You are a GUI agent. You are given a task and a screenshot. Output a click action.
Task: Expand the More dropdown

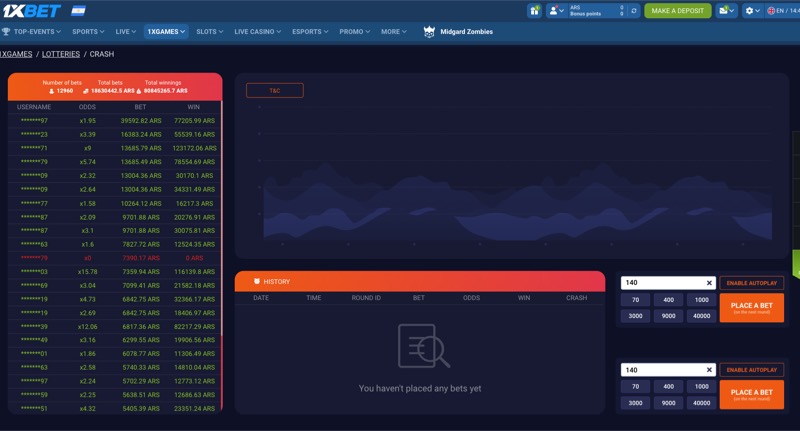(x=394, y=32)
